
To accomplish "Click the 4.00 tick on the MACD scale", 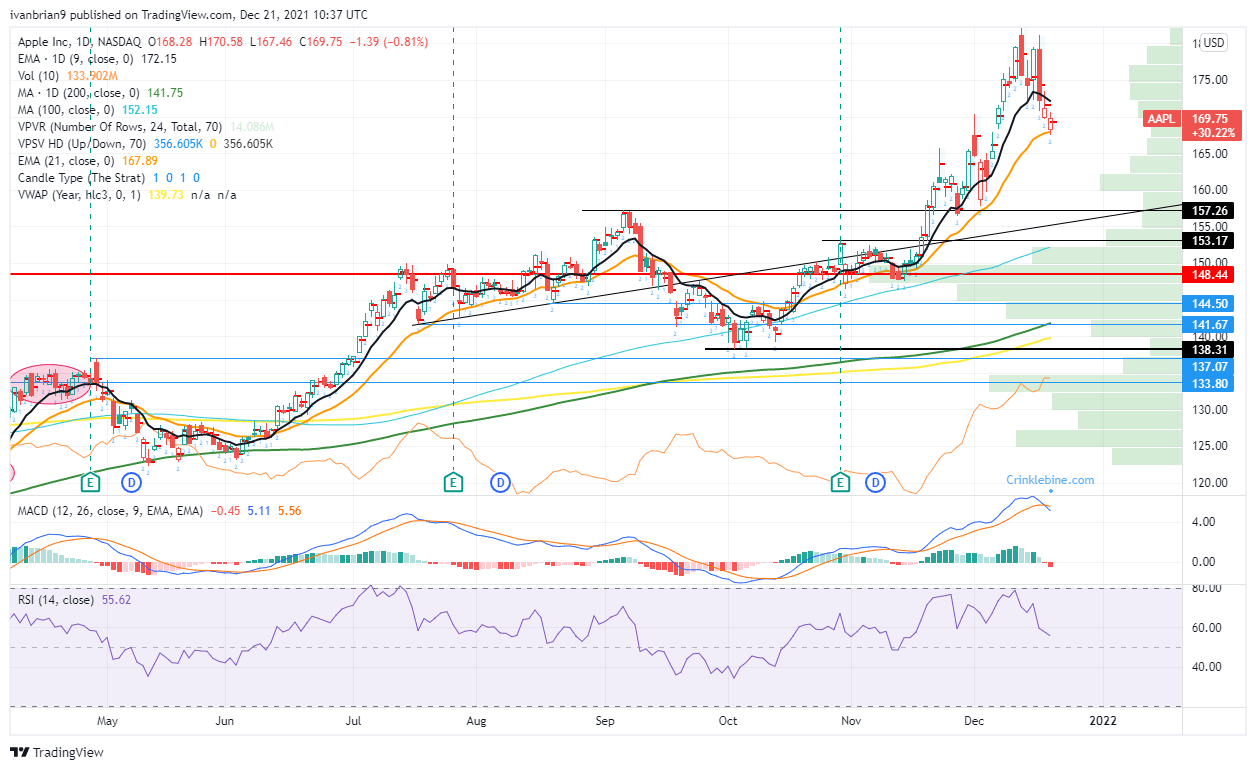I will pyautogui.click(x=1204, y=522).
